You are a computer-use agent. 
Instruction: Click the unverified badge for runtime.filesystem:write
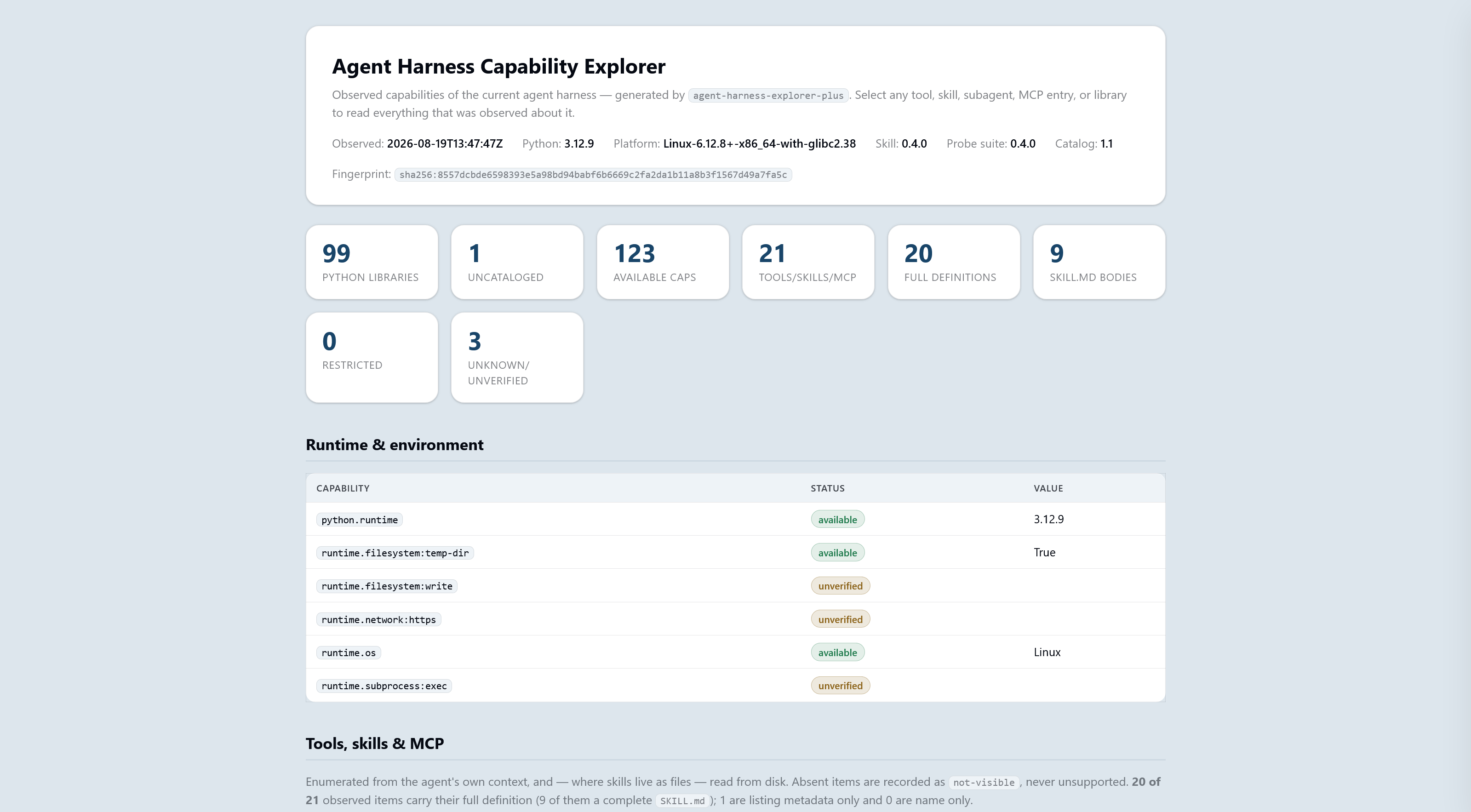coord(840,586)
